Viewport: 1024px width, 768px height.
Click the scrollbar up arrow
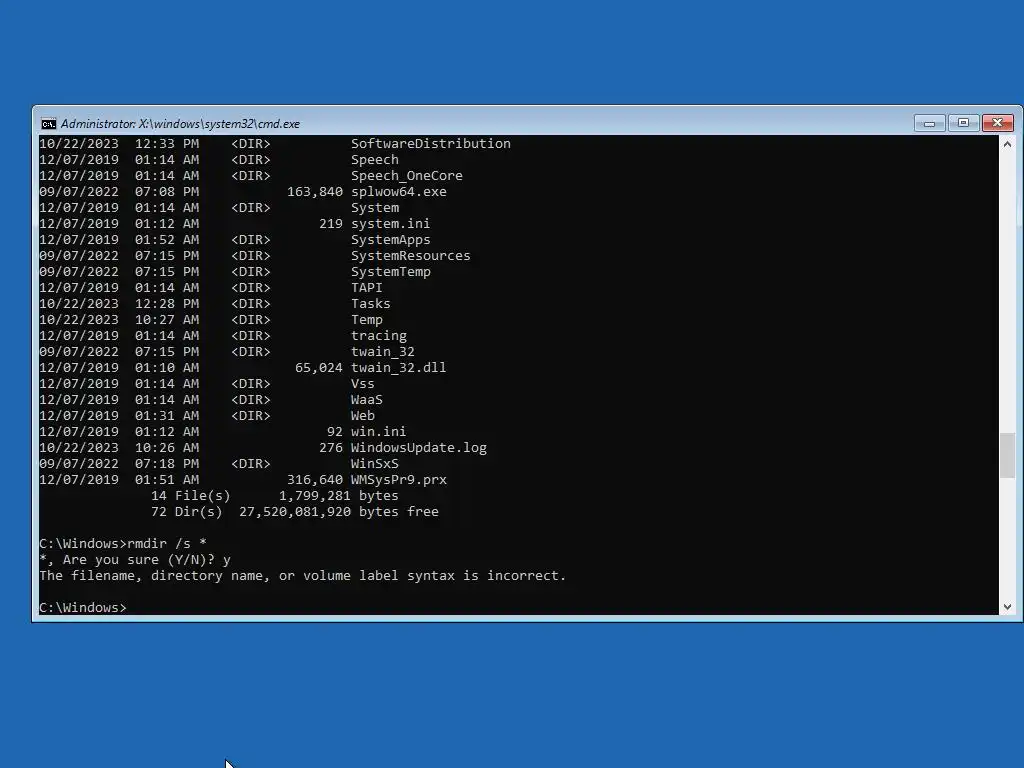[1007, 144]
